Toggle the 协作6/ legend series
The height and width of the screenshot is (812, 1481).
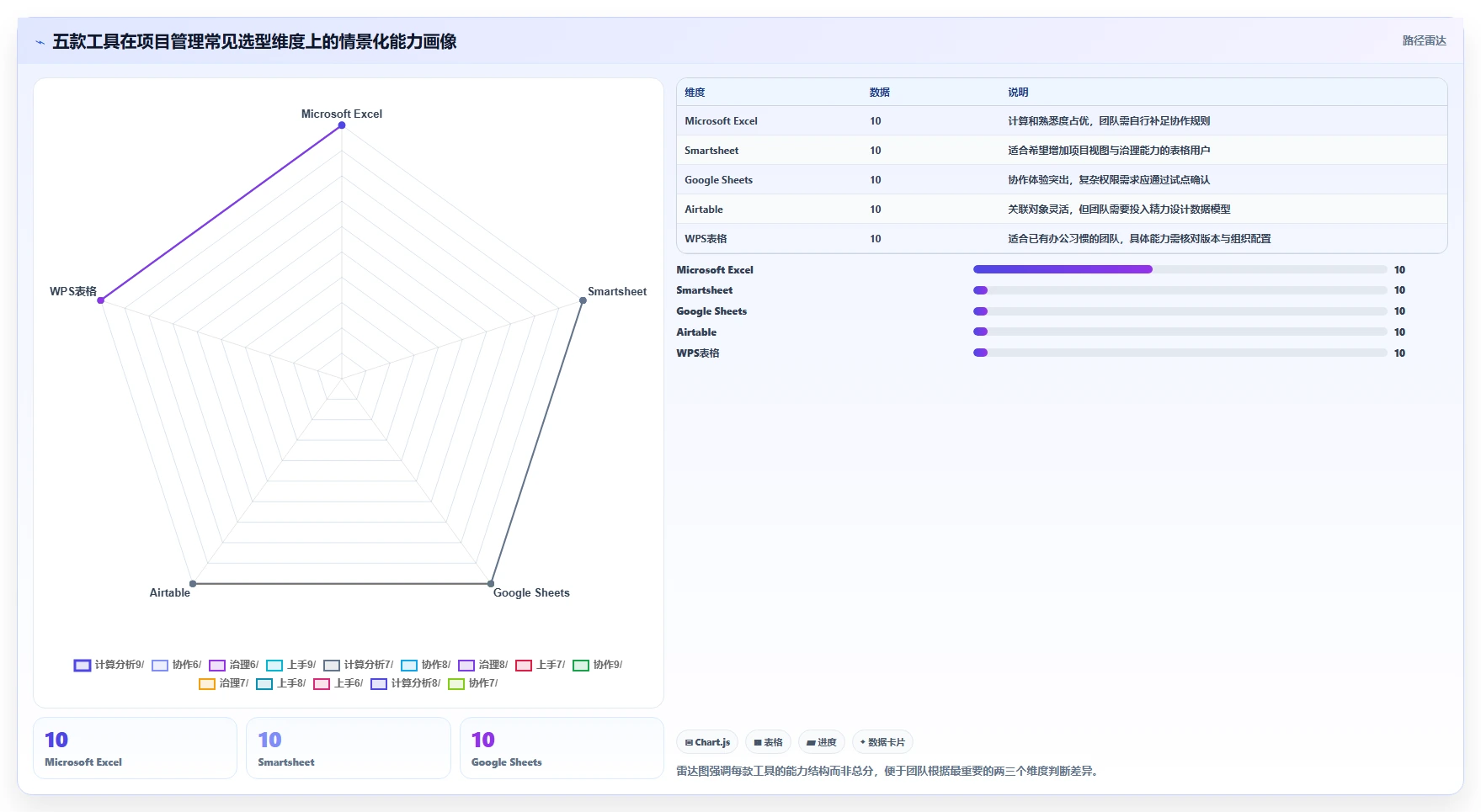coord(176,665)
